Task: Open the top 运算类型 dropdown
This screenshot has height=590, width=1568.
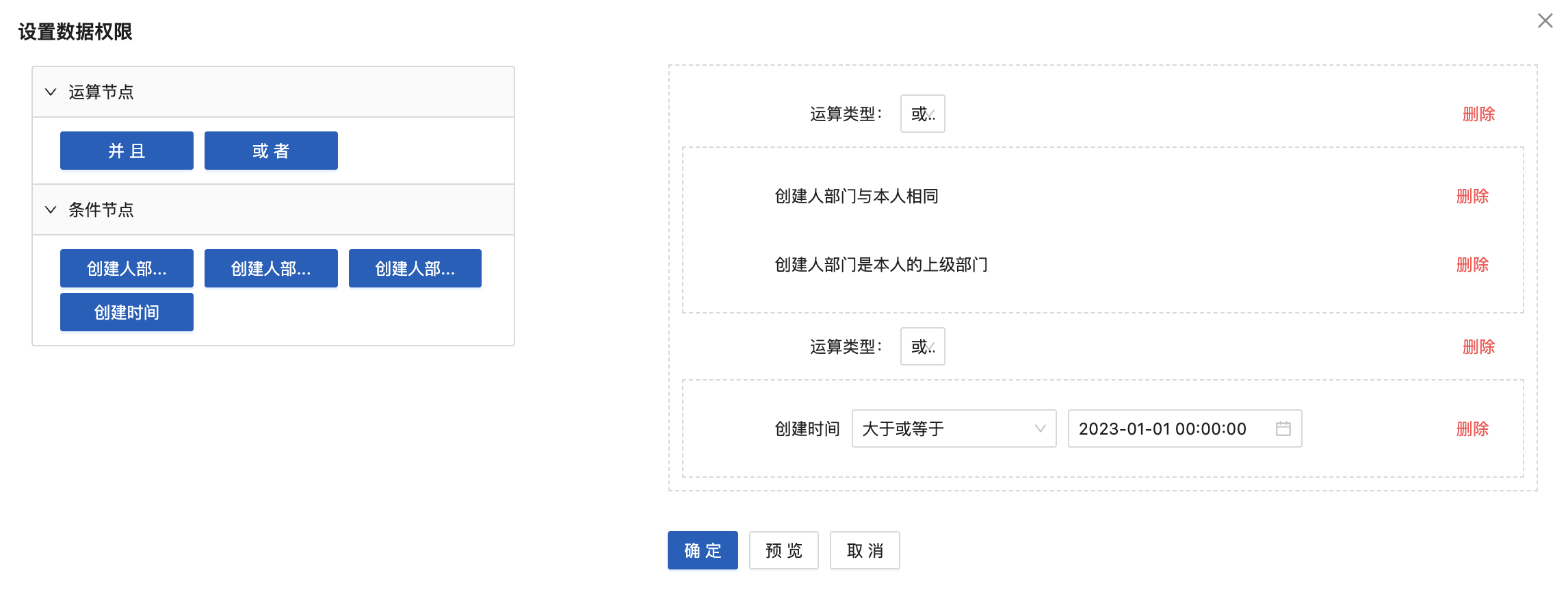Action: click(x=922, y=114)
